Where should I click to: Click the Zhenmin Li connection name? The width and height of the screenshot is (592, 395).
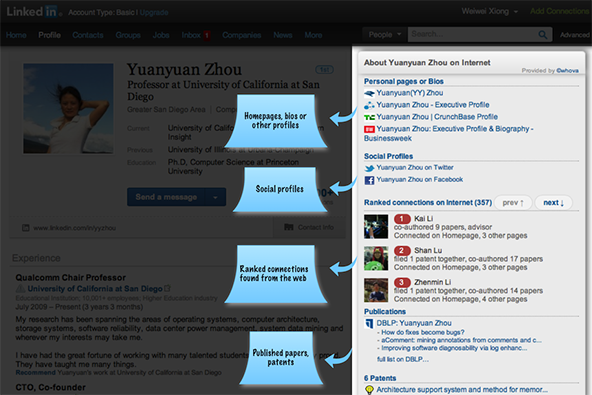coord(433,282)
